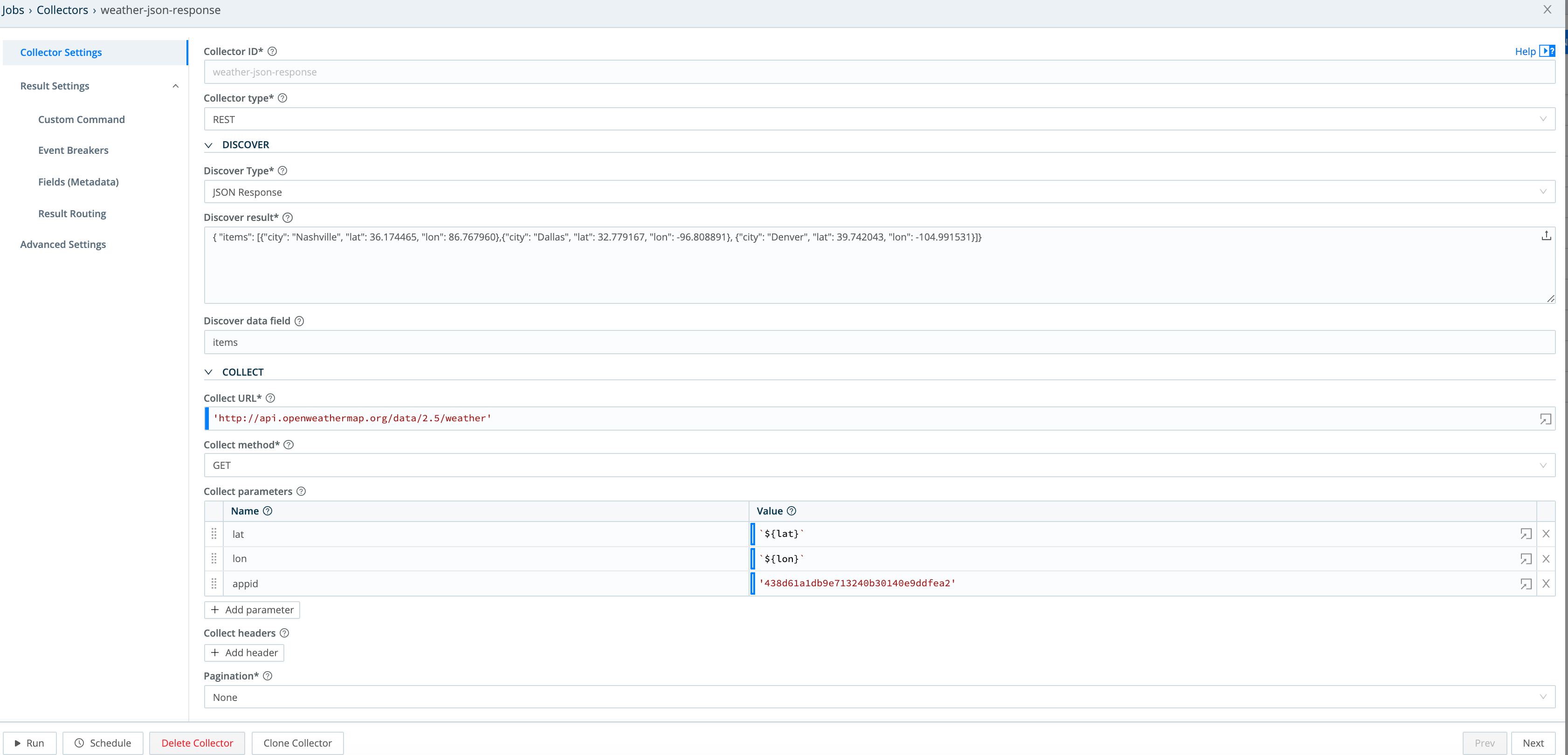Screen dimensions: 1568x755
Task: Show Discover Type help icon
Action: pos(282,171)
